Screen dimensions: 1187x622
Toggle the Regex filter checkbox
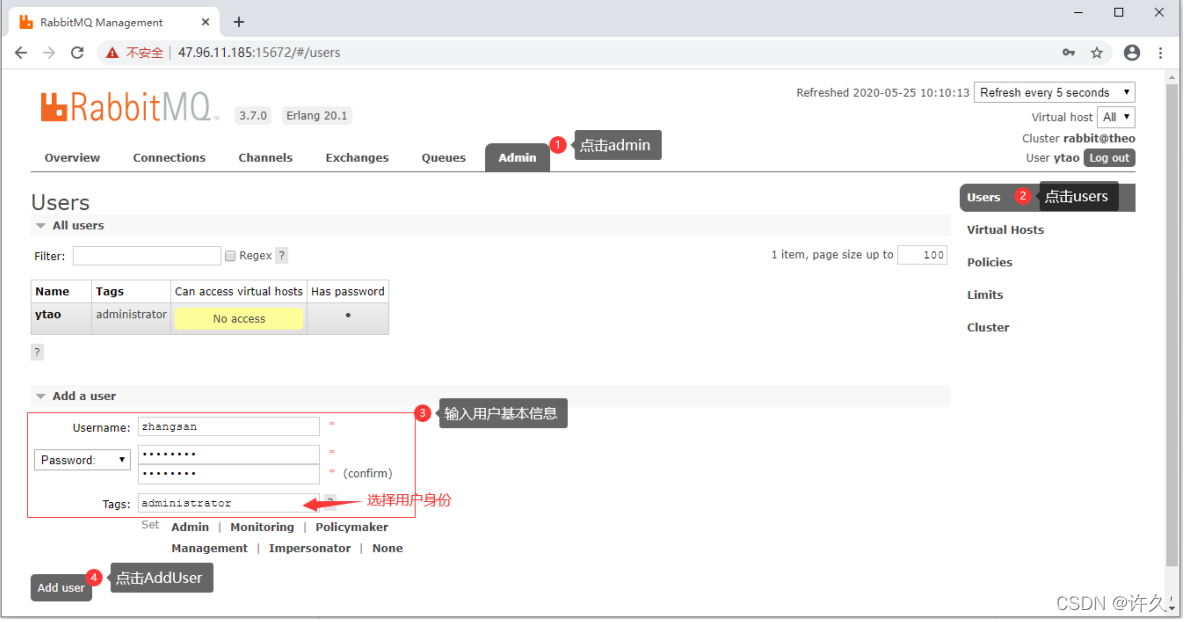pyautogui.click(x=231, y=257)
